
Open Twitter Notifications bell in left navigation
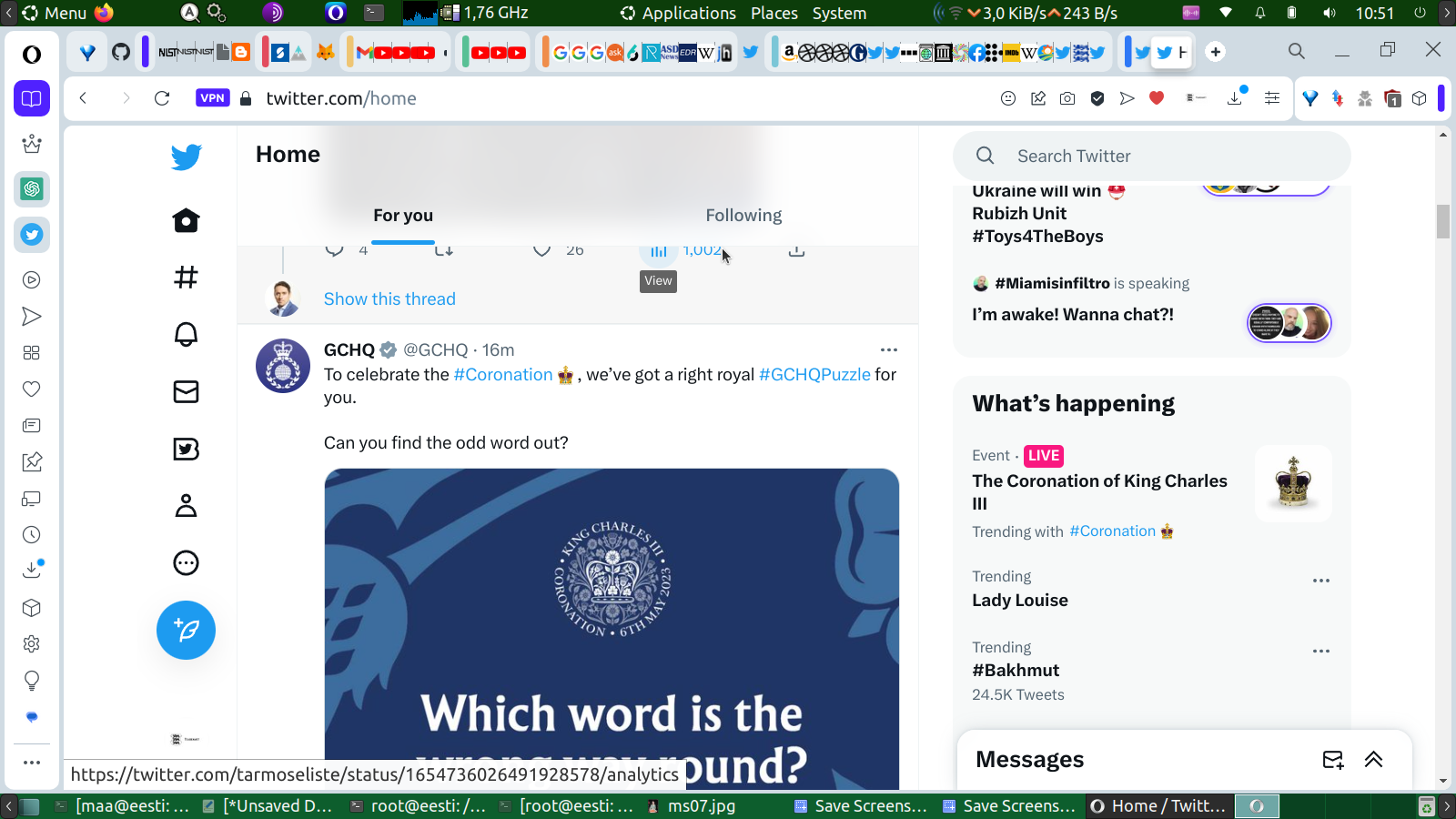pyautogui.click(x=186, y=334)
